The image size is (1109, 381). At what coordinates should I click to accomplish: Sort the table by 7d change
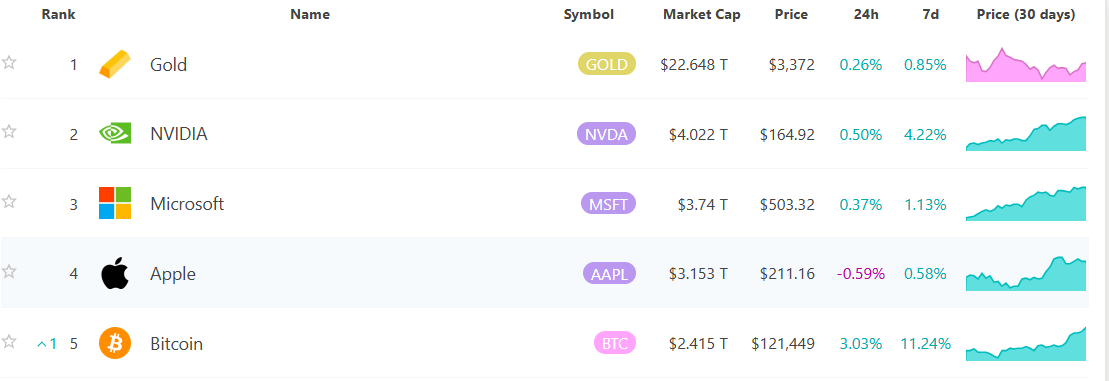coord(931,14)
